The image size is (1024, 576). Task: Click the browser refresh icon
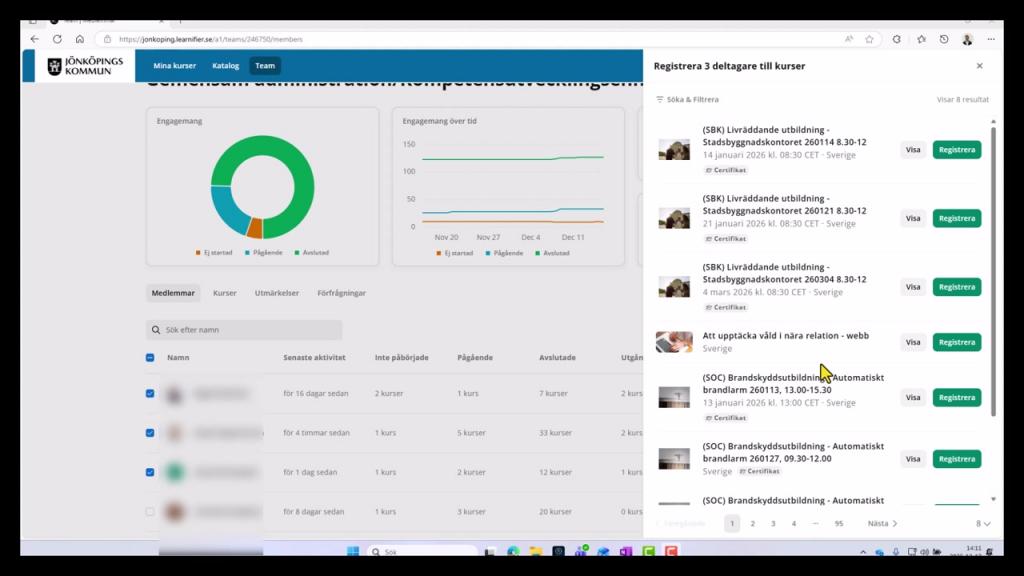(x=57, y=39)
